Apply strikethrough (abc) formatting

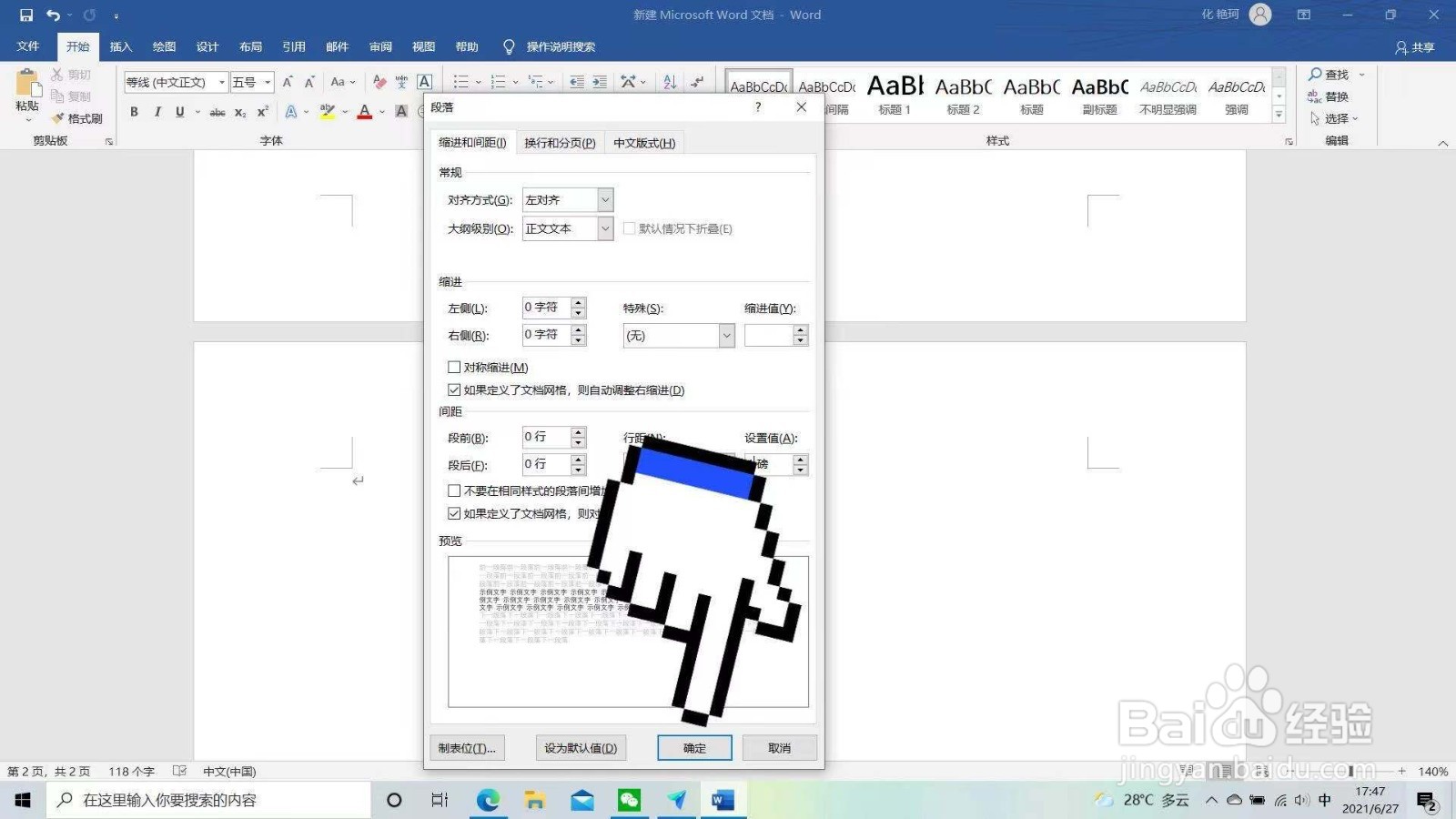[x=217, y=112]
